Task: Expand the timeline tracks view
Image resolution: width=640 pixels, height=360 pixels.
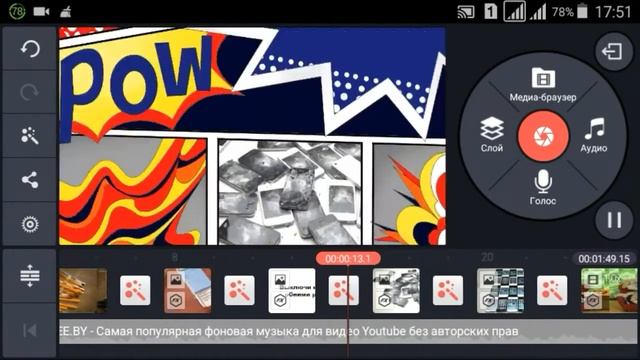Action: coord(30,276)
